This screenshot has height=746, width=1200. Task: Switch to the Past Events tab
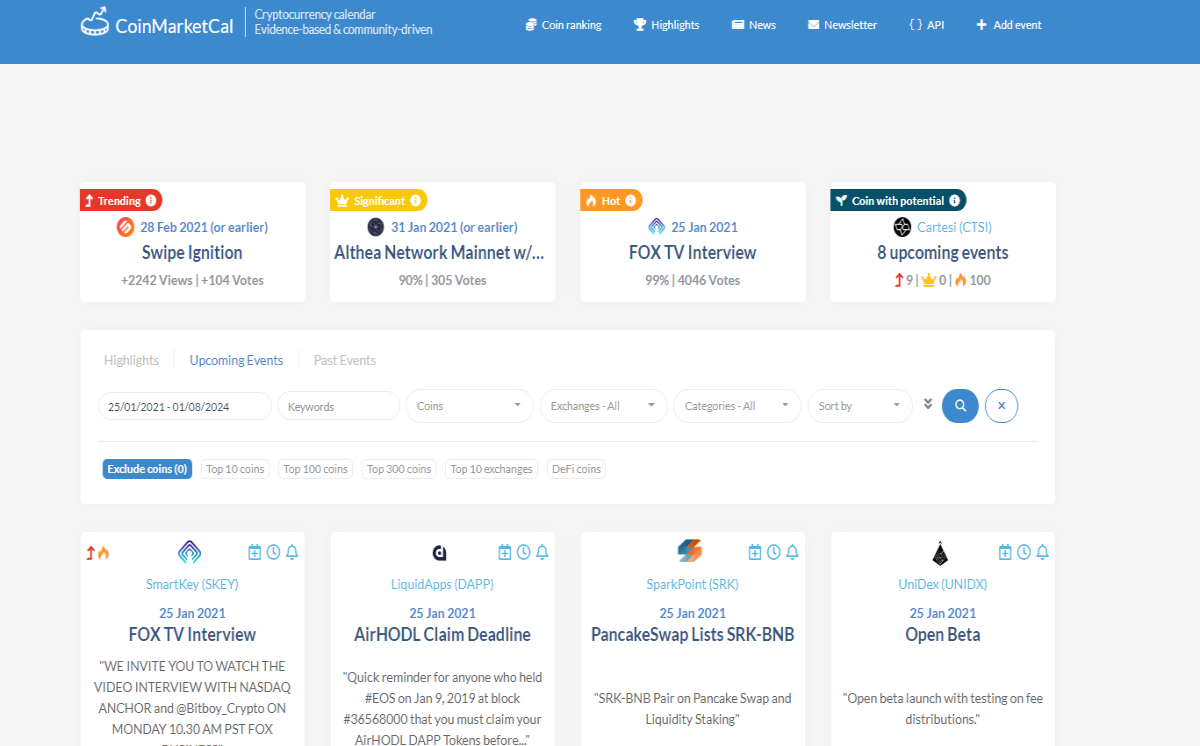coord(345,360)
